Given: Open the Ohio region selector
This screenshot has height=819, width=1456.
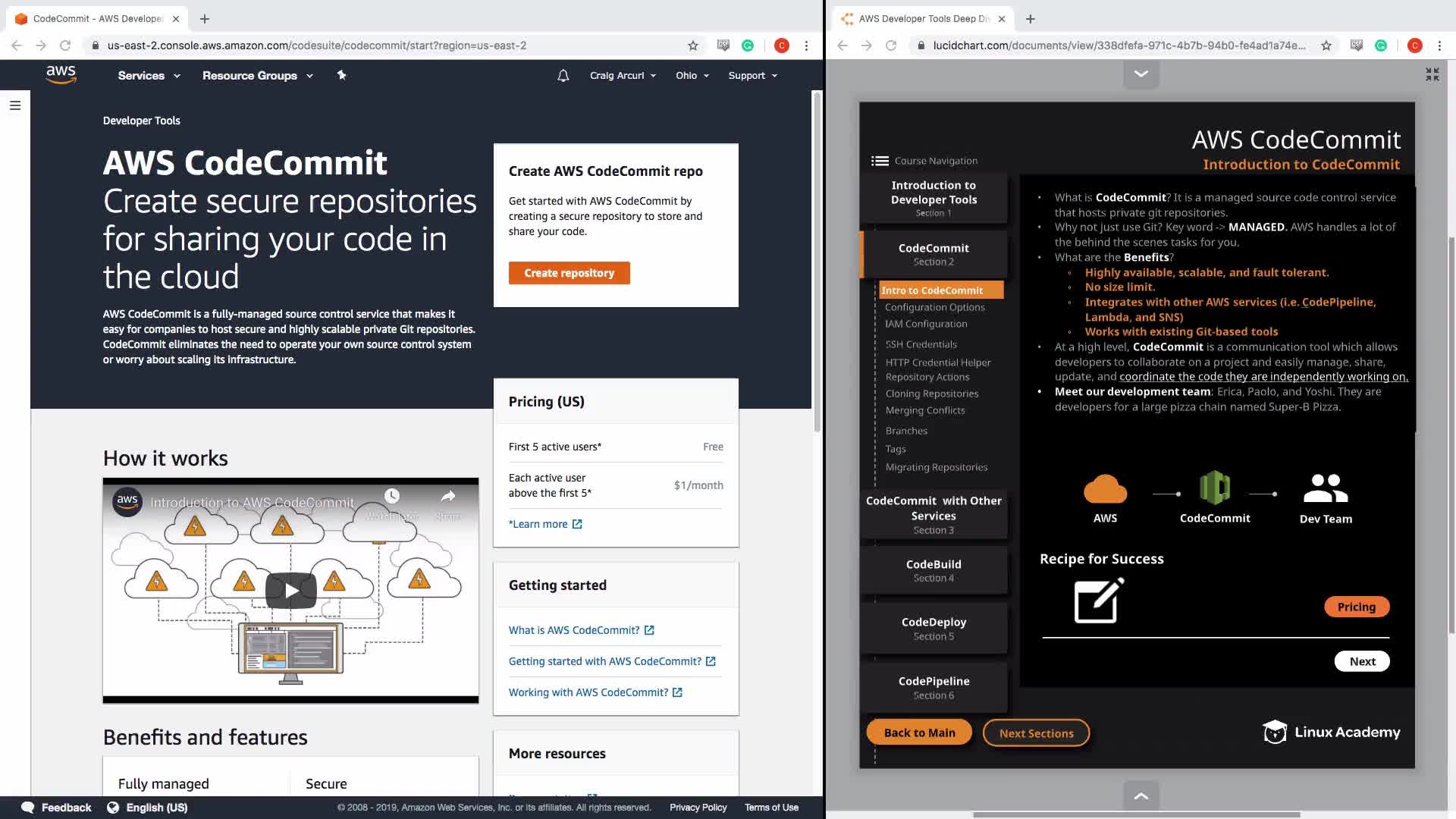Looking at the screenshot, I should [692, 76].
